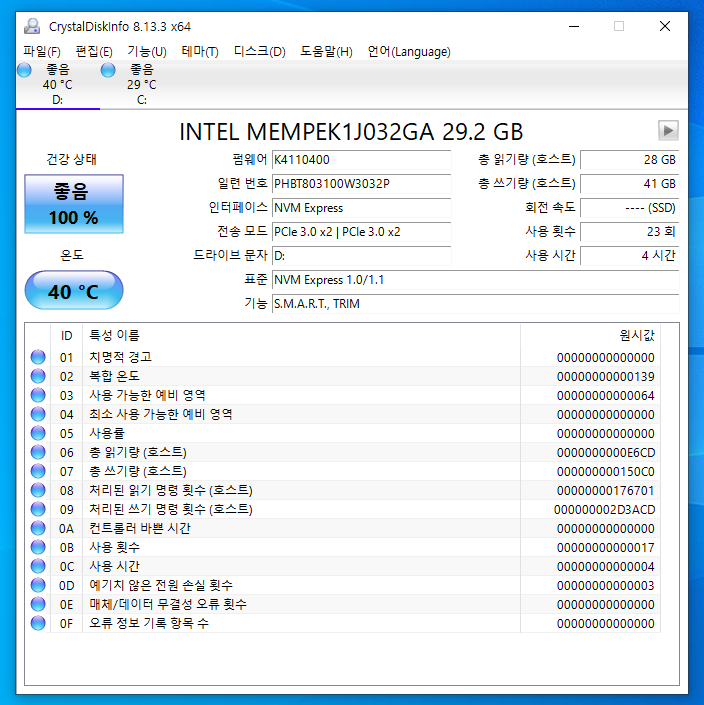The image size is (704, 705).
Task: Click the drive letter field D:
Action: click(361, 256)
